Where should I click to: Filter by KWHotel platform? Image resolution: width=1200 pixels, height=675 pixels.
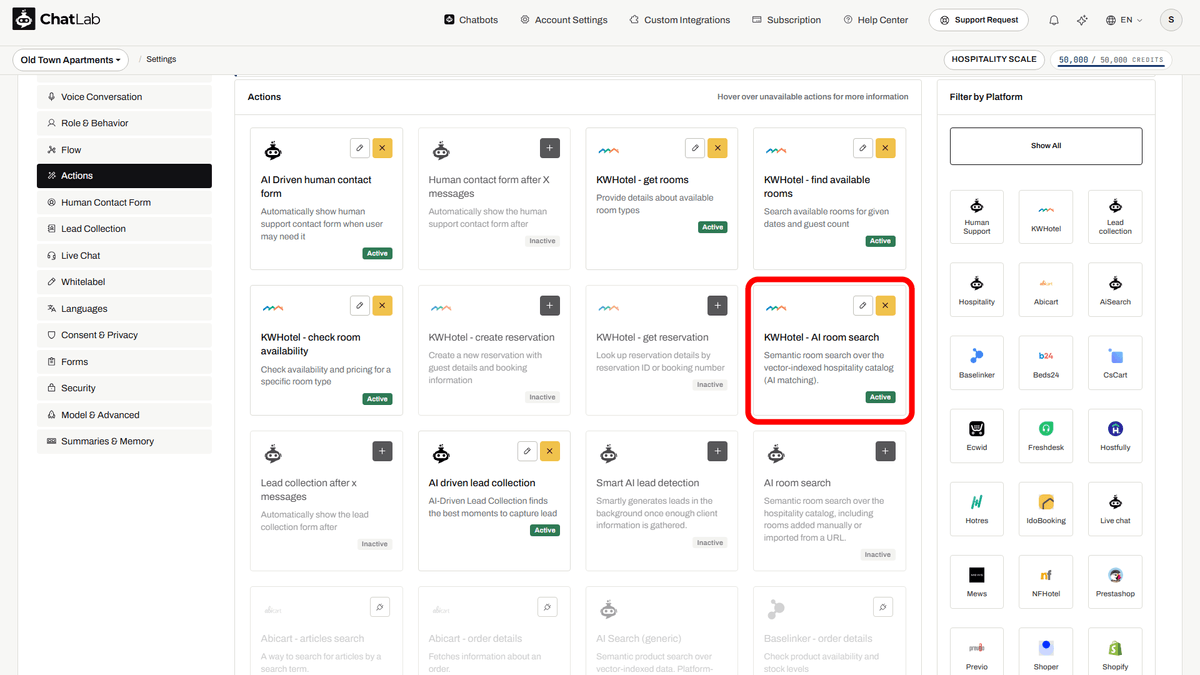1046,217
